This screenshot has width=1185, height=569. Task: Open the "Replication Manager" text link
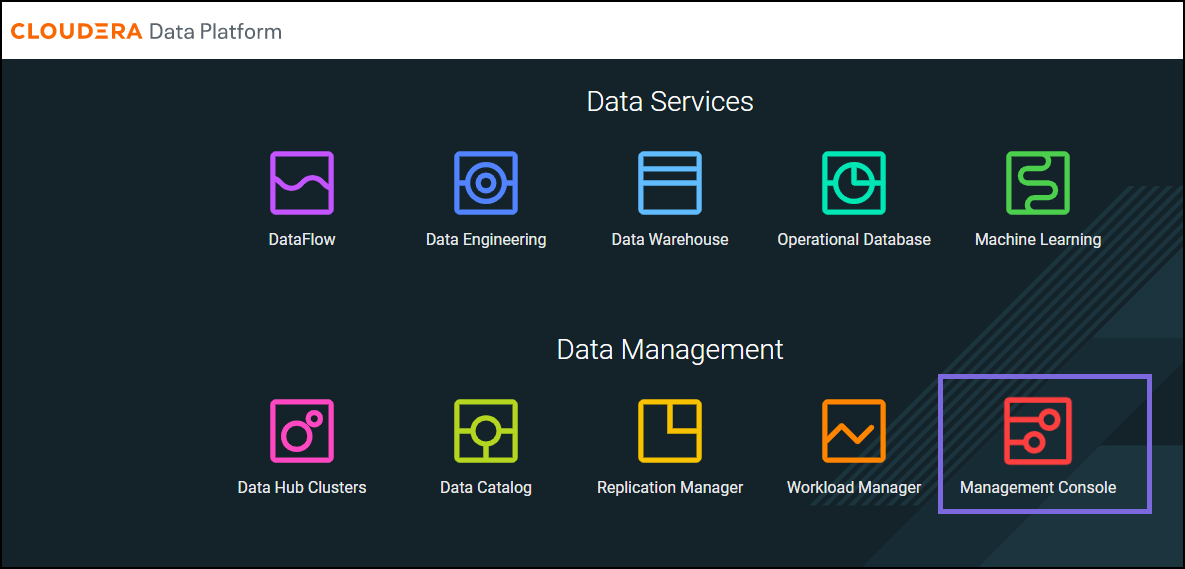pos(670,488)
